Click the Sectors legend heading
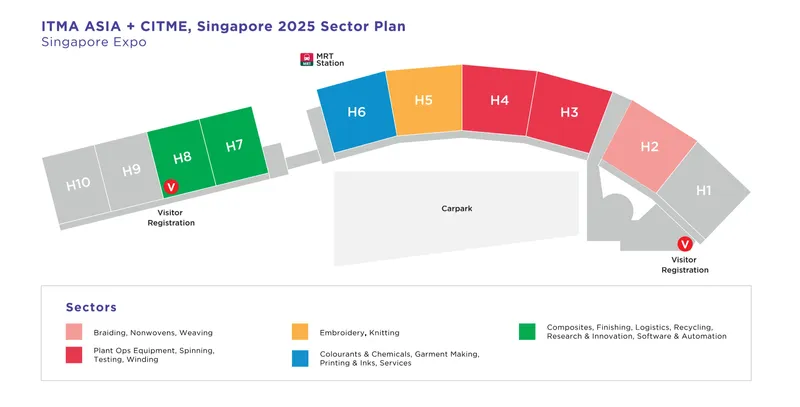Screen dimensions: 800x407 [x=91, y=307]
